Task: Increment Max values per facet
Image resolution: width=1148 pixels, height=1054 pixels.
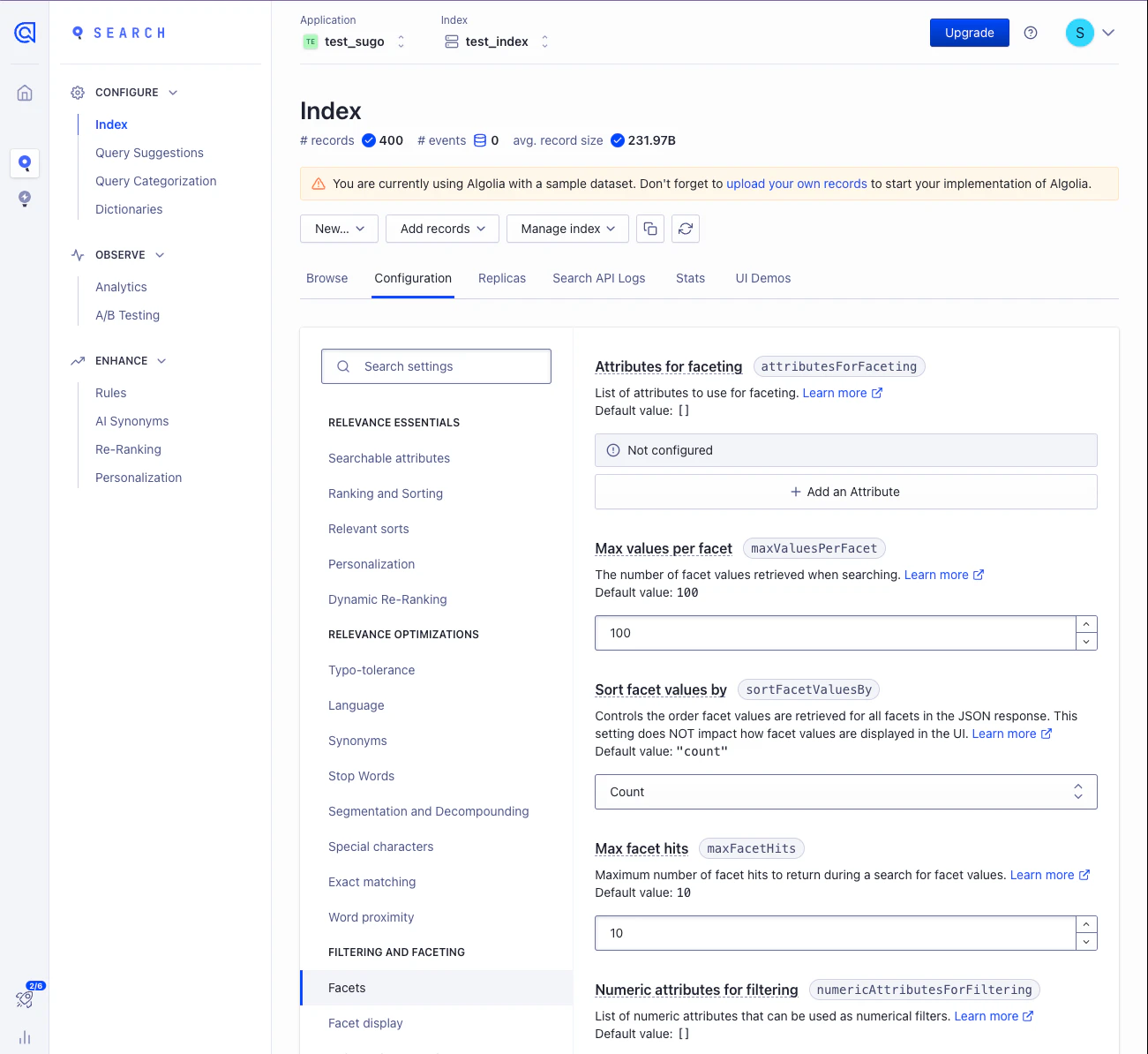Action: (x=1086, y=624)
